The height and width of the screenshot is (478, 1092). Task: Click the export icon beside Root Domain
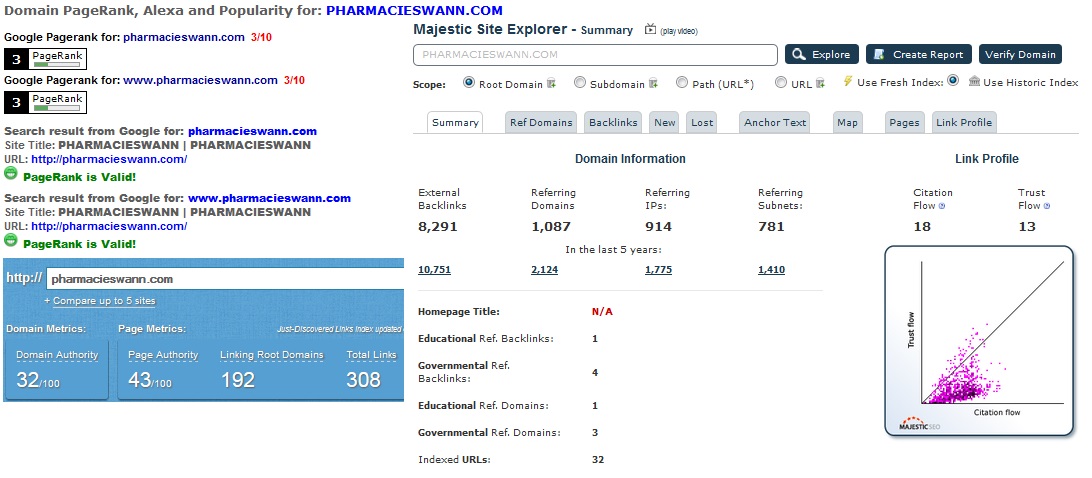(551, 84)
